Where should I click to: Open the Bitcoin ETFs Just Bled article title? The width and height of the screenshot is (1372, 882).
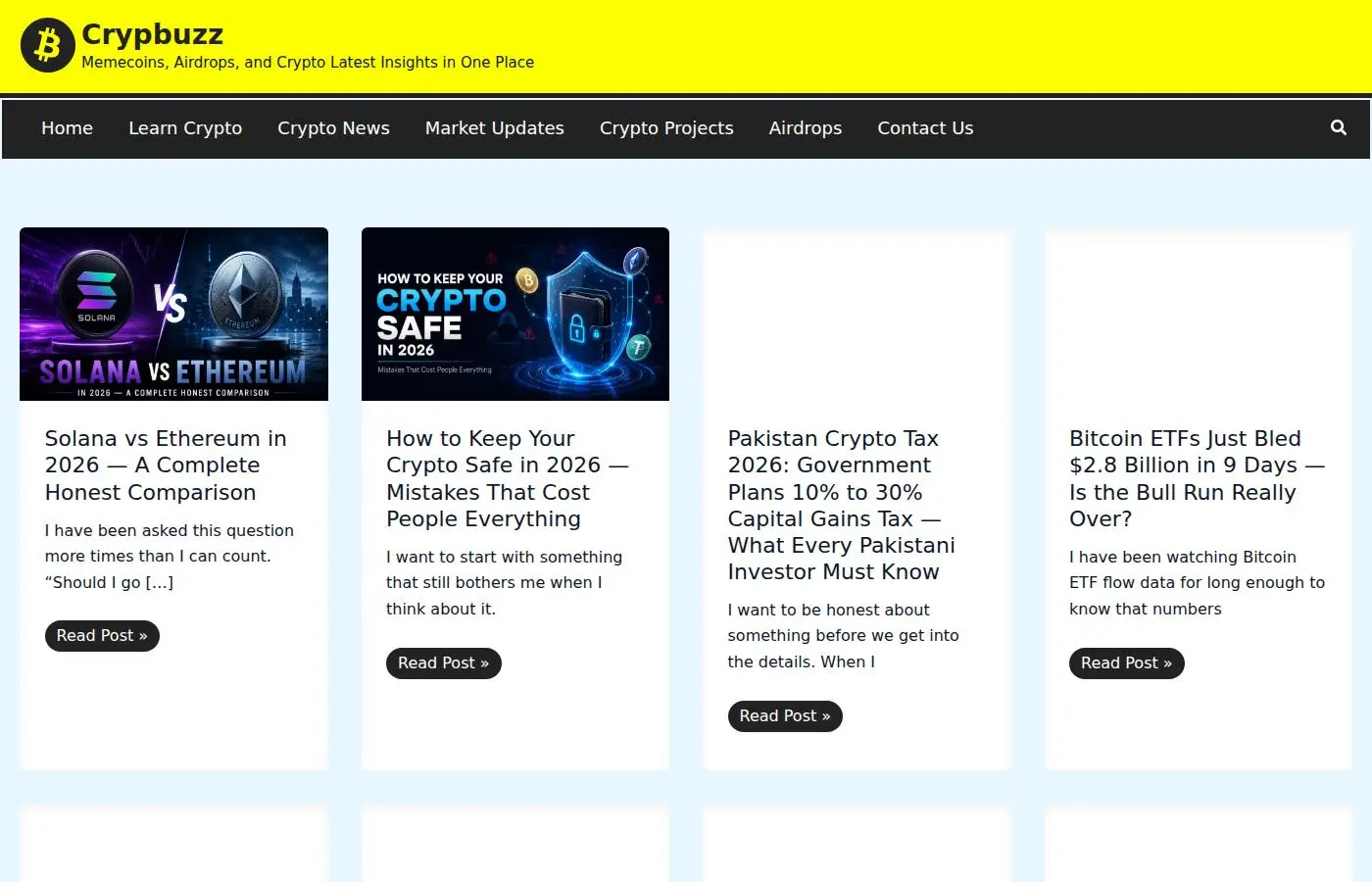(x=1197, y=479)
